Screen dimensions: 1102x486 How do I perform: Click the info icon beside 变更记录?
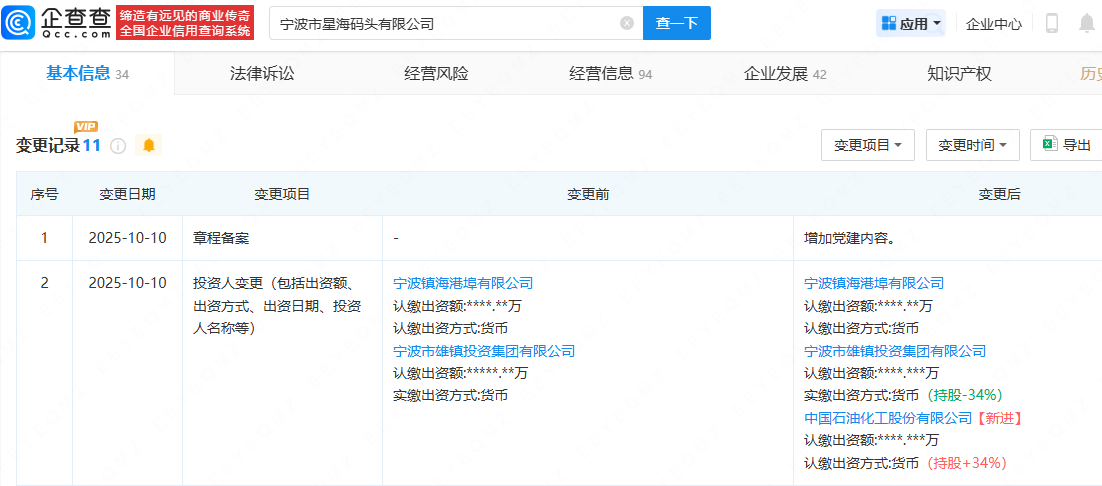[x=118, y=146]
